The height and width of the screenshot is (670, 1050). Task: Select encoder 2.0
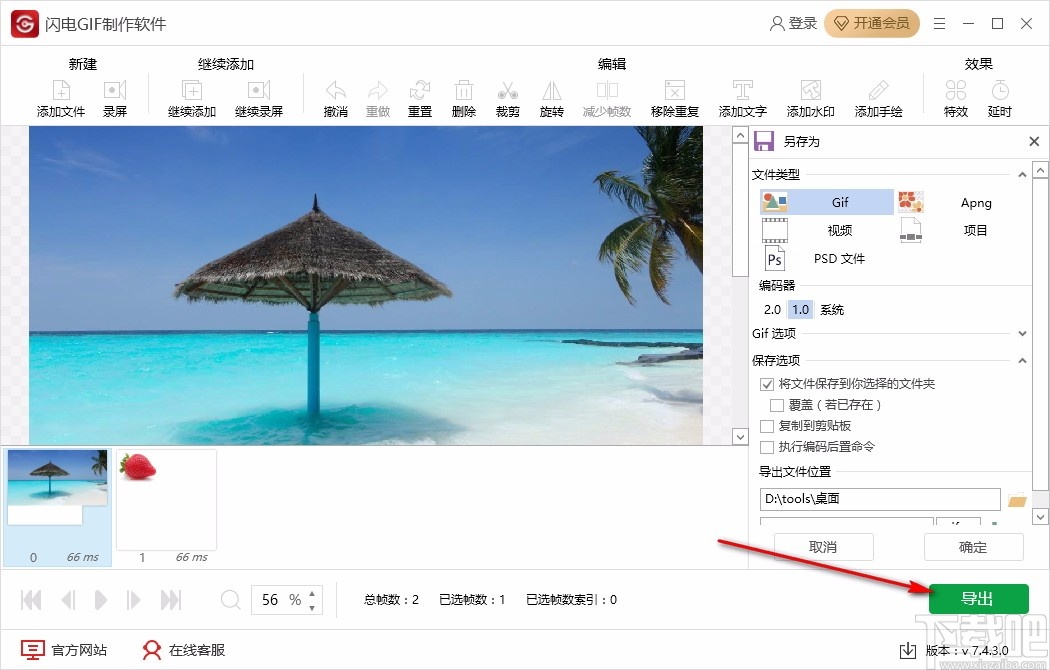pyautogui.click(x=772, y=309)
